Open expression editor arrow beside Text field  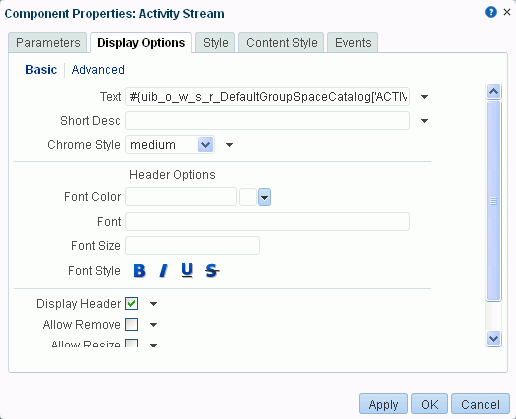click(x=424, y=97)
